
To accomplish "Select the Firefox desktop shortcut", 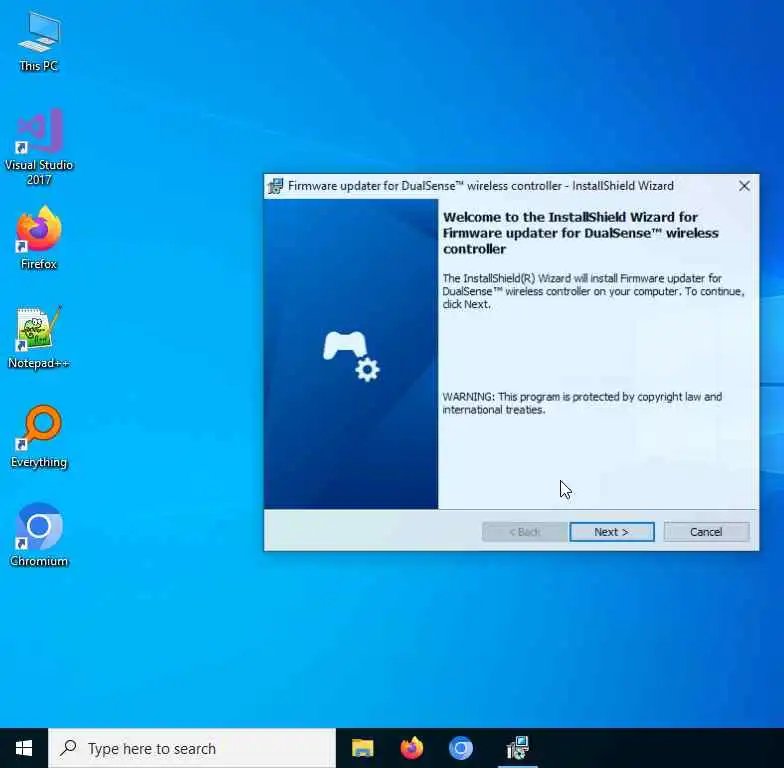I will pyautogui.click(x=39, y=238).
